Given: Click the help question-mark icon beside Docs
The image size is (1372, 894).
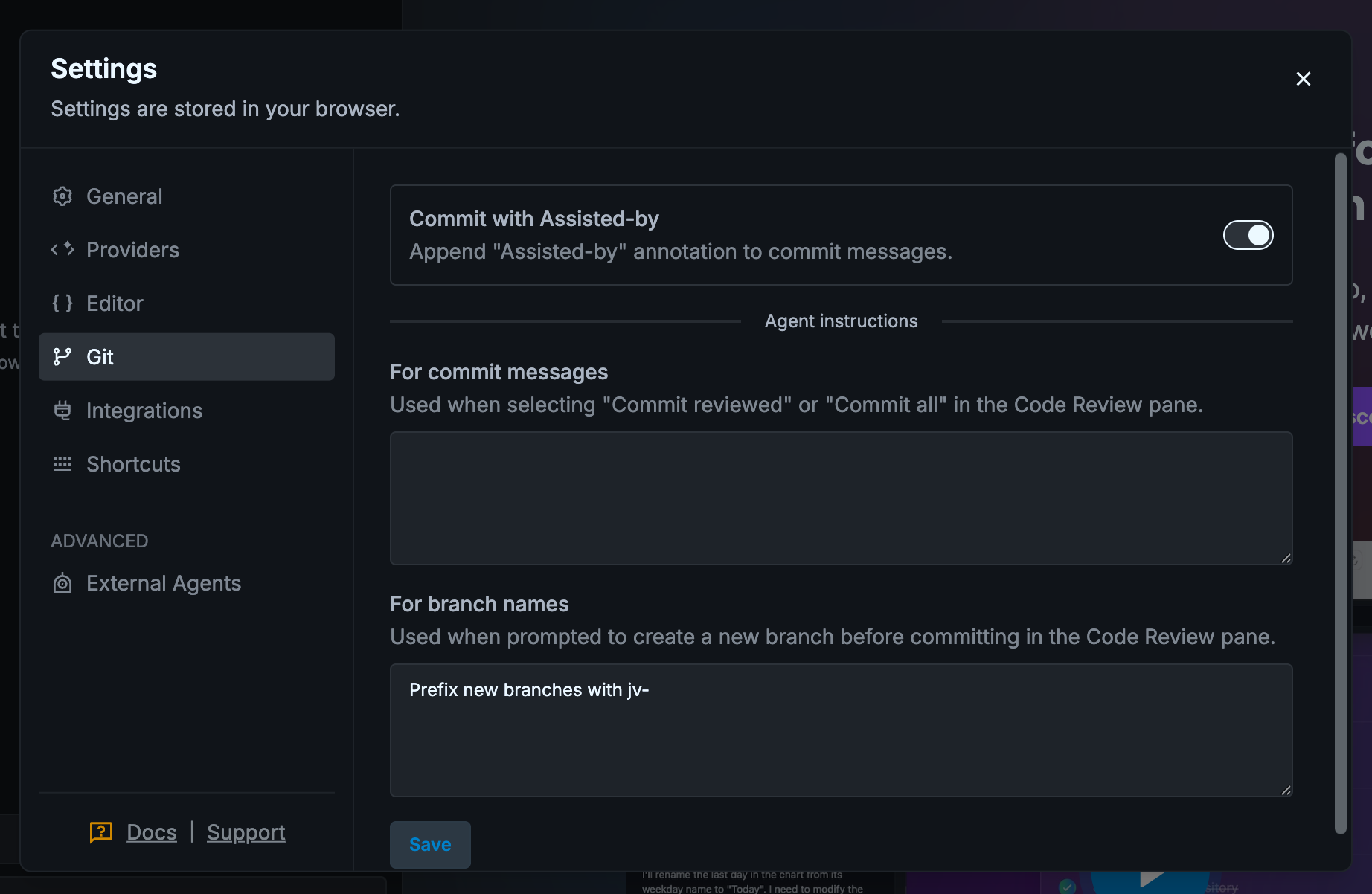Looking at the screenshot, I should click(x=101, y=832).
